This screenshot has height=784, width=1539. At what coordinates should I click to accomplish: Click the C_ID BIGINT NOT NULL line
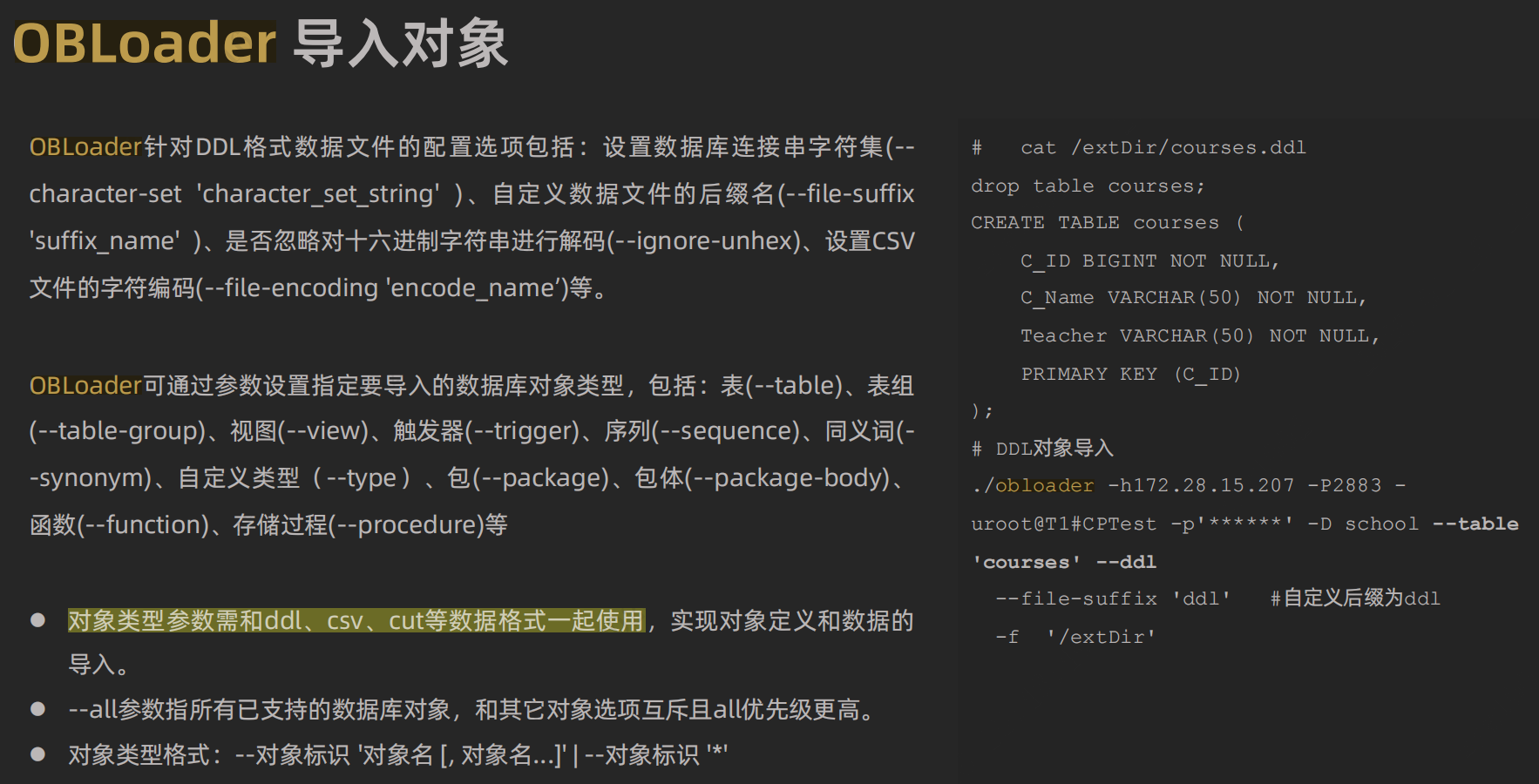click(x=1149, y=260)
